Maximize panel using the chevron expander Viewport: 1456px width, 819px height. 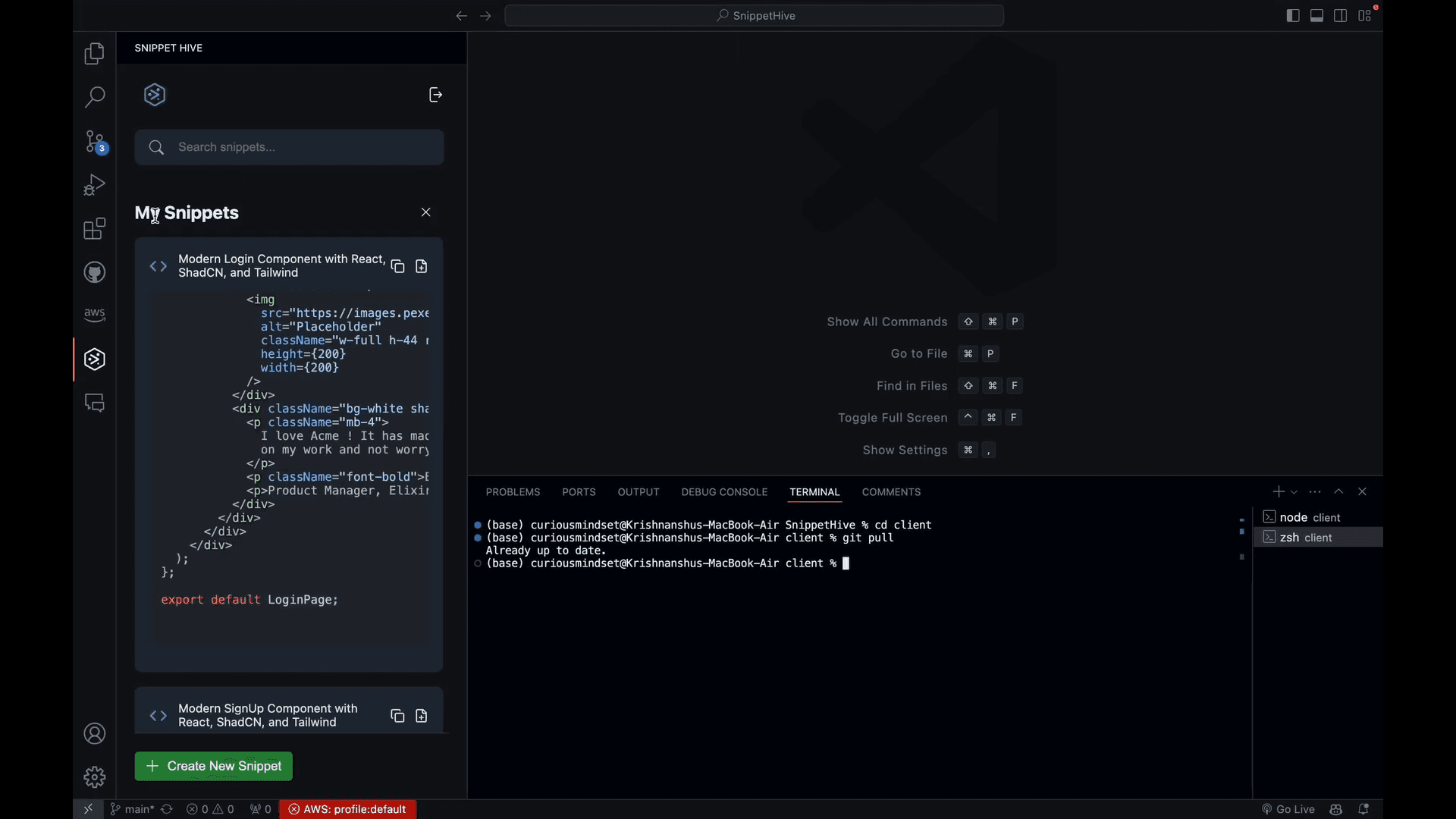[1339, 491]
